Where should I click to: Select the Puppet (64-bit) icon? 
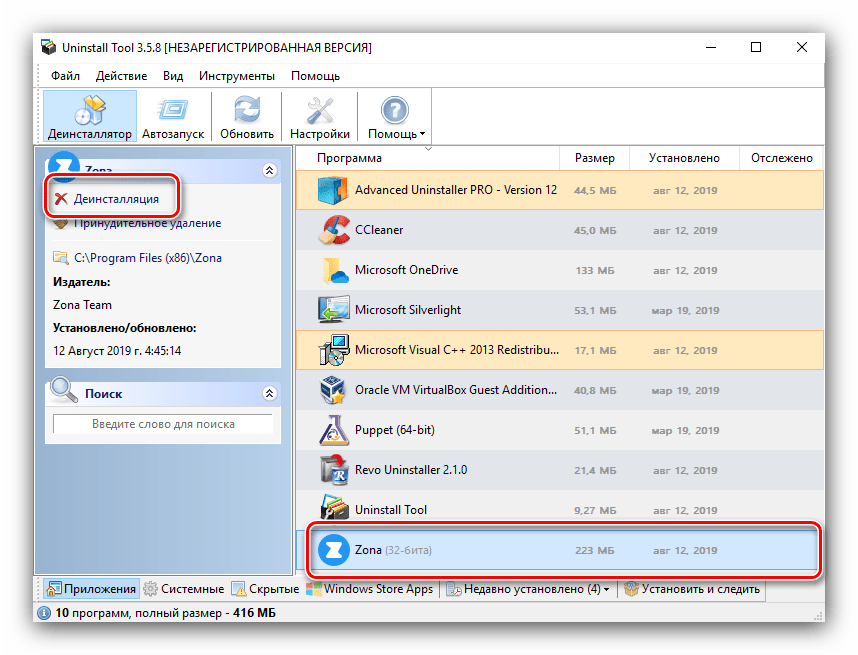333,430
